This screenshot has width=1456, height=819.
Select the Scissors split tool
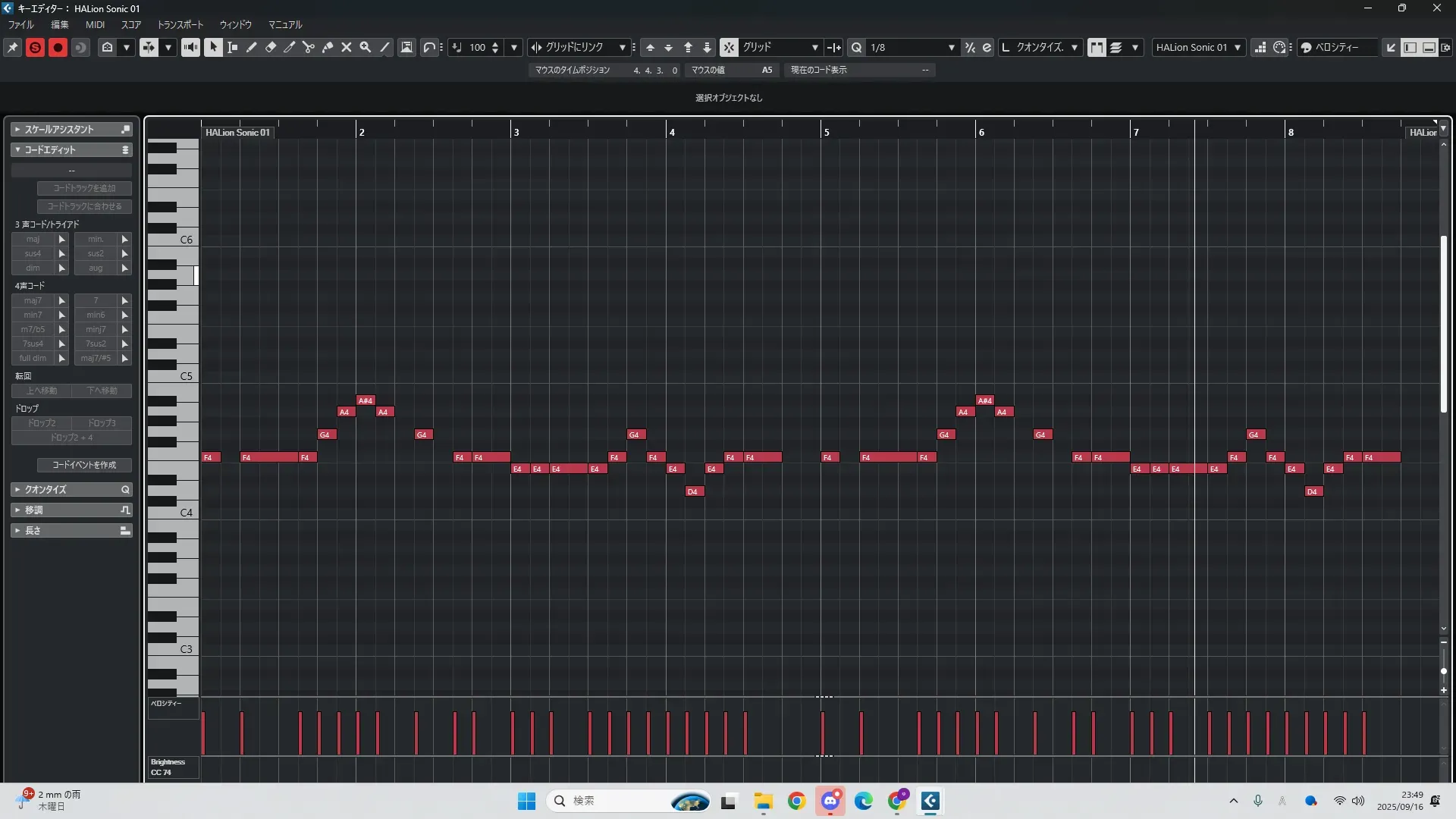pos(309,47)
